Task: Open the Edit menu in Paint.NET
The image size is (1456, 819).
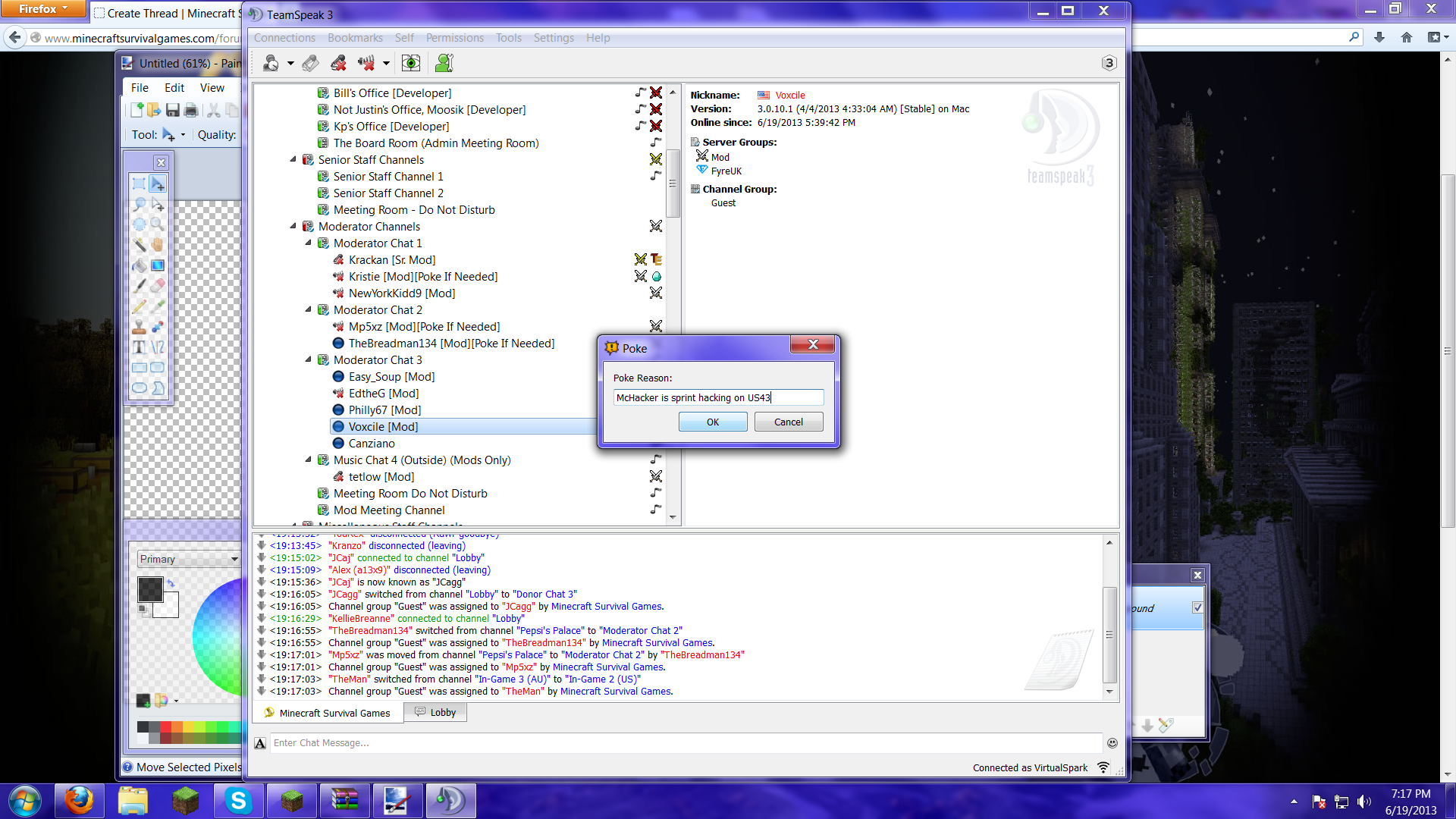Action: pyautogui.click(x=174, y=88)
